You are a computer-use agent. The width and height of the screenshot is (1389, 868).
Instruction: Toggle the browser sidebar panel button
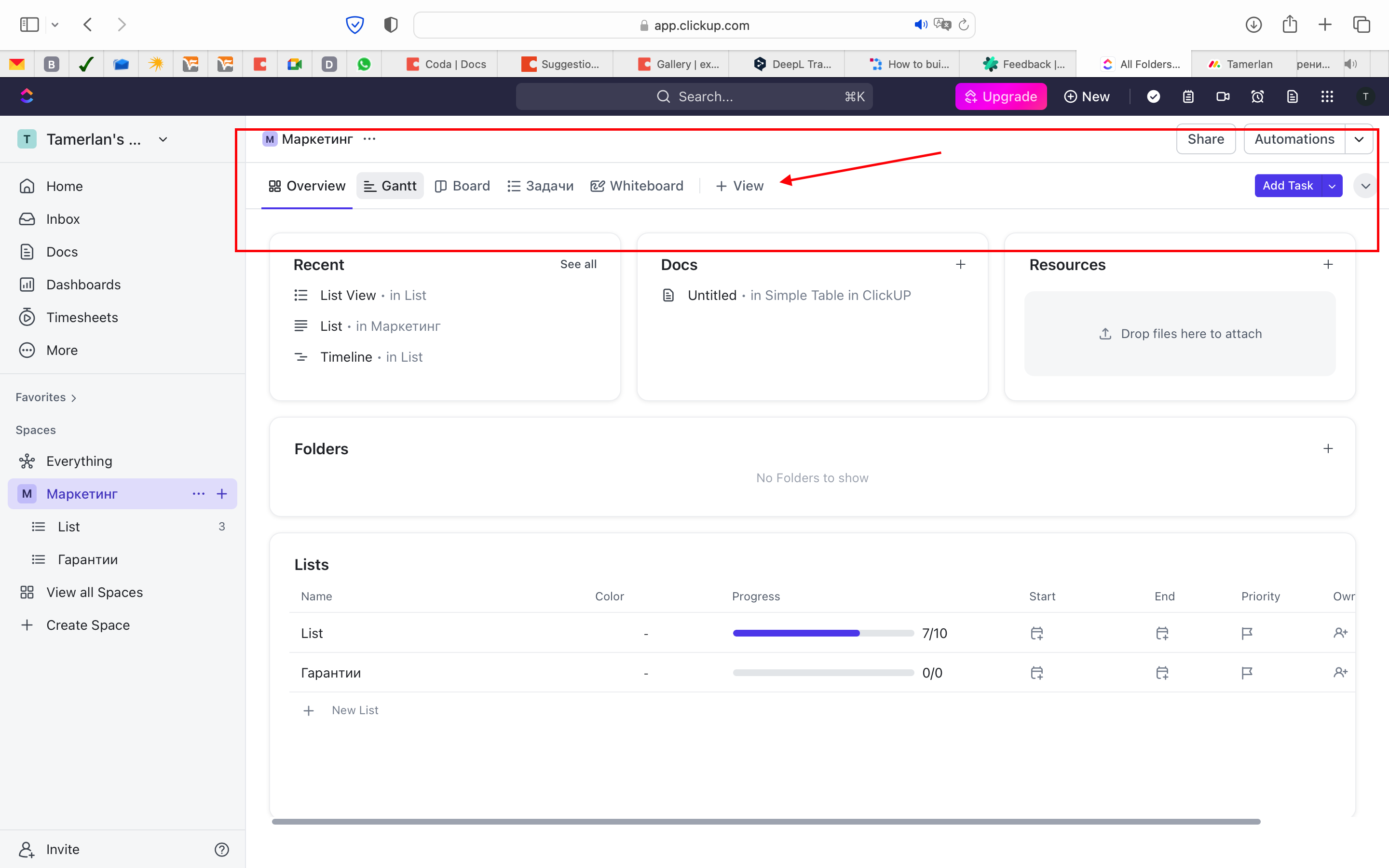29,25
